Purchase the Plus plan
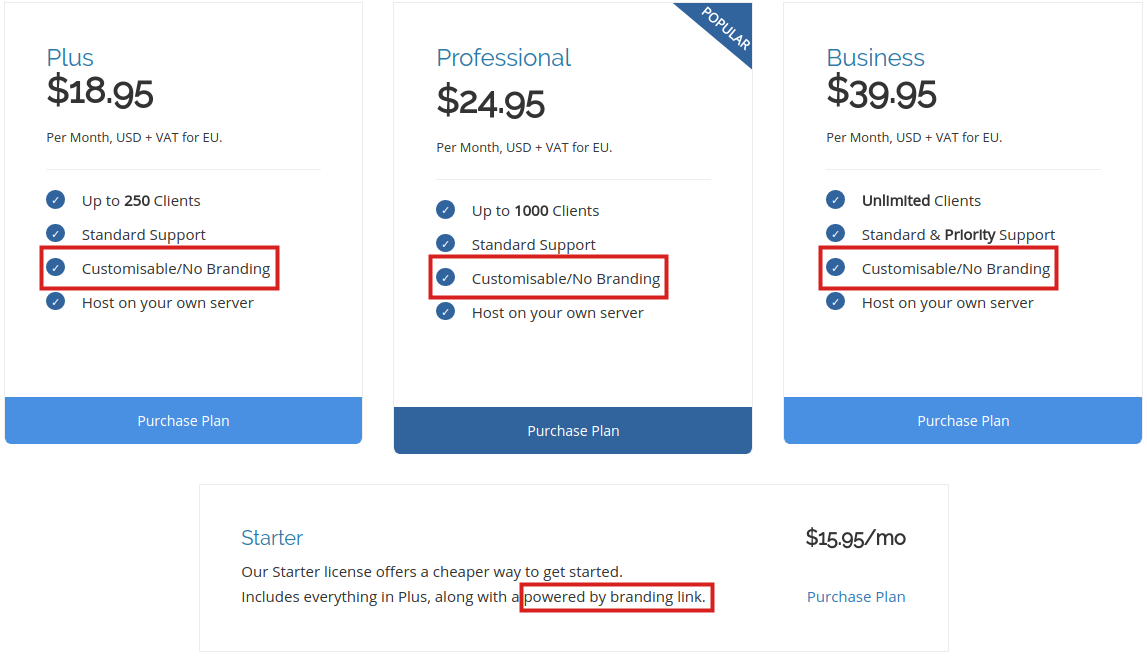This screenshot has width=1147, height=657. pos(183,421)
